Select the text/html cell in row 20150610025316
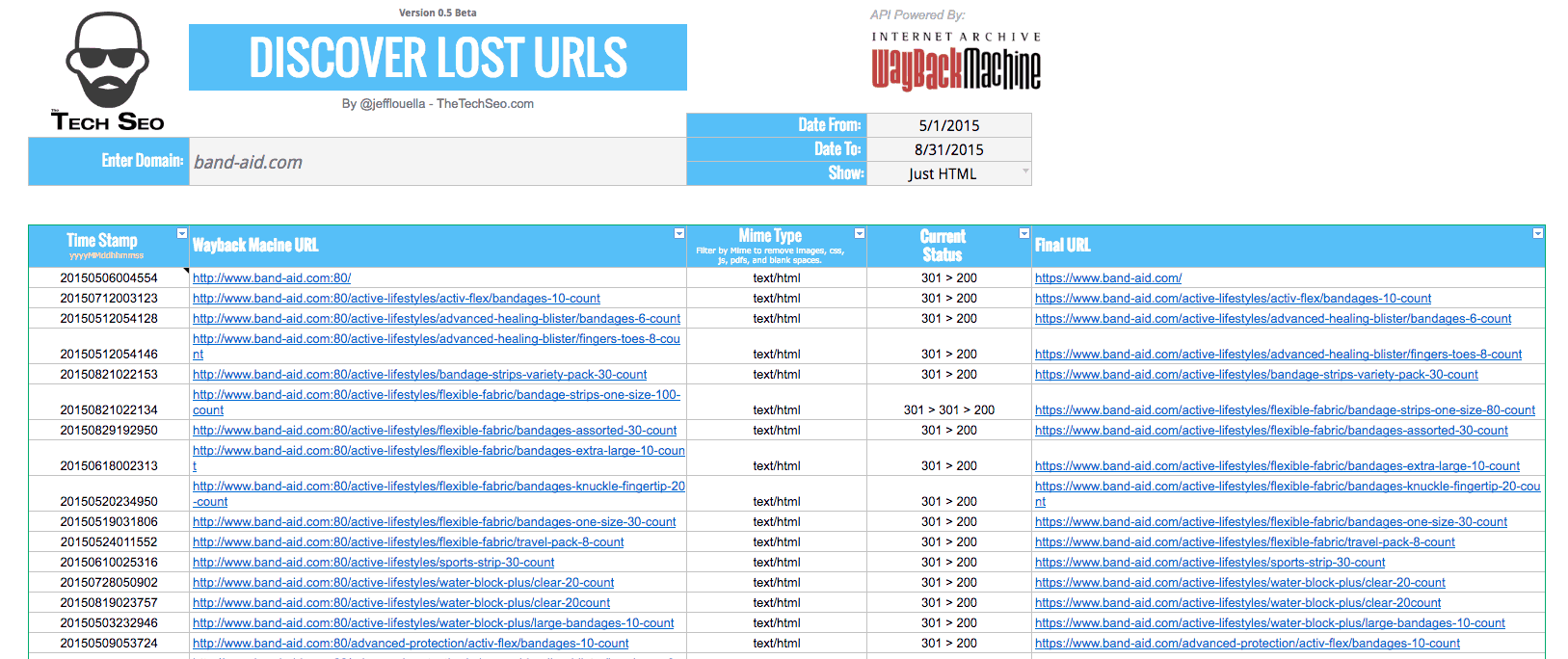Viewport: 1568px width, 659px height. (x=777, y=563)
